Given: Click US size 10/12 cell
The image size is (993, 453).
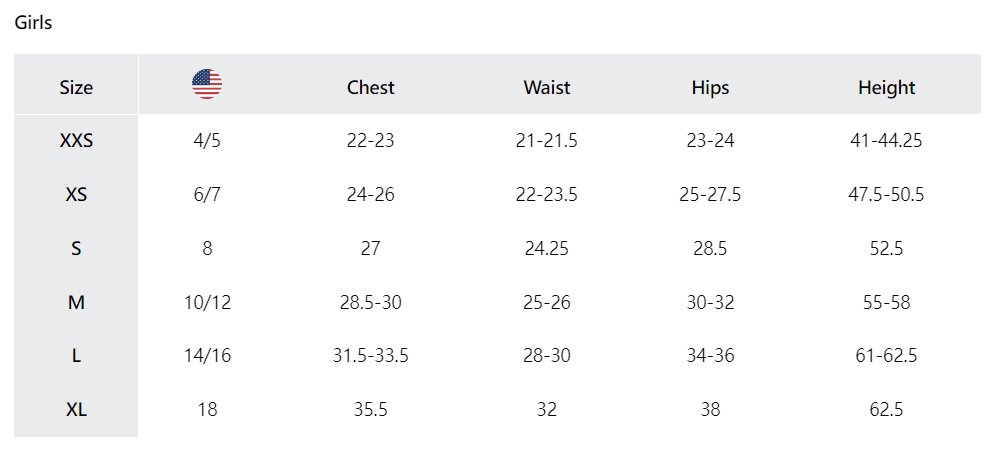Looking at the screenshot, I should (207, 302).
